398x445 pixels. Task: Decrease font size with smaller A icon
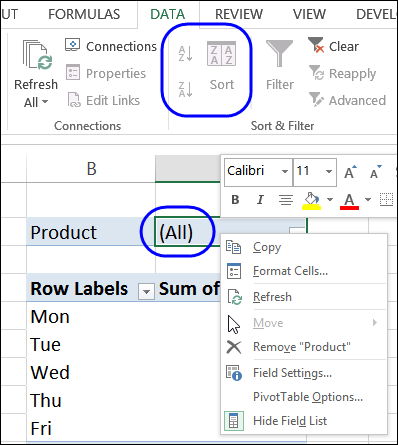[x=376, y=172]
